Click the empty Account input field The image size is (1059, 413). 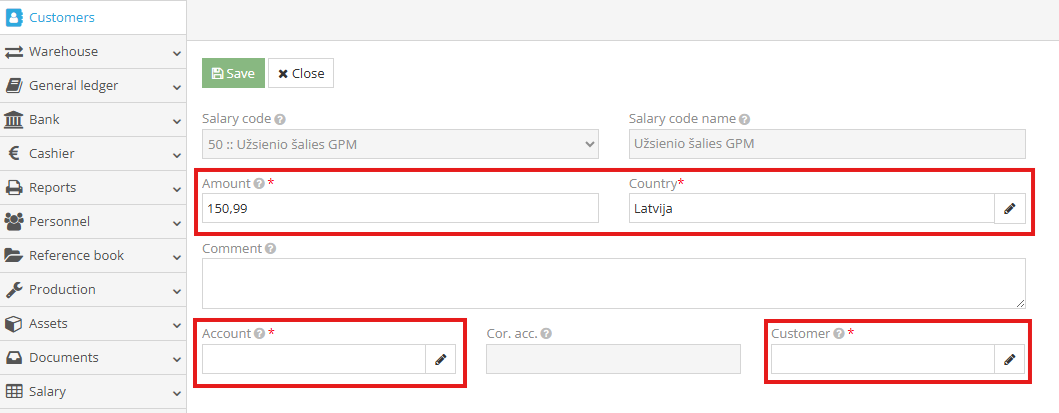click(313, 359)
